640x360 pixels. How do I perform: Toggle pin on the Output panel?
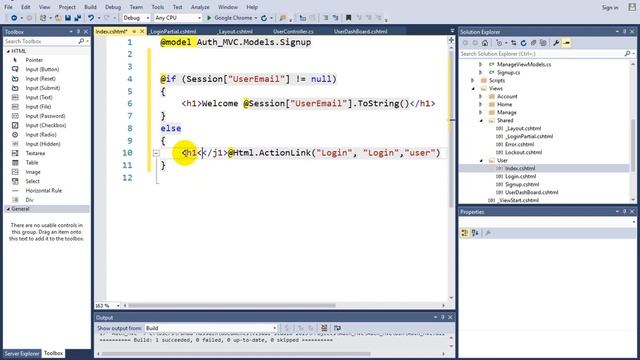443,317
